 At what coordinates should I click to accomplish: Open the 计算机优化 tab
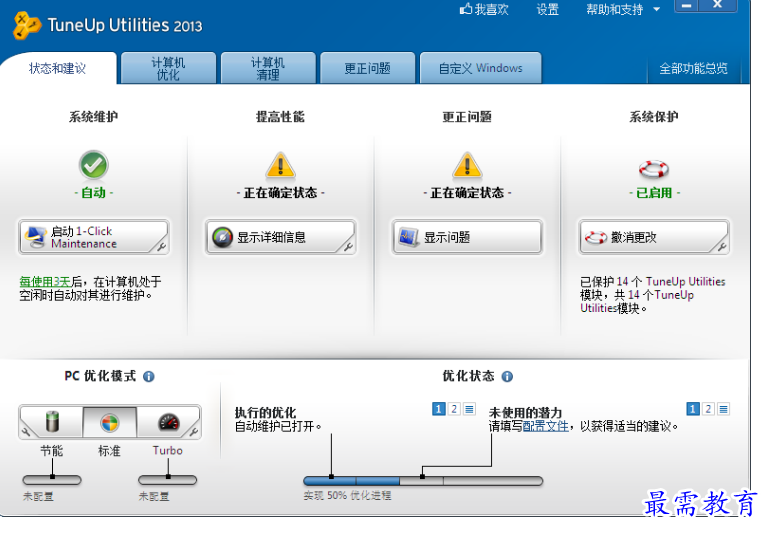pos(168,68)
